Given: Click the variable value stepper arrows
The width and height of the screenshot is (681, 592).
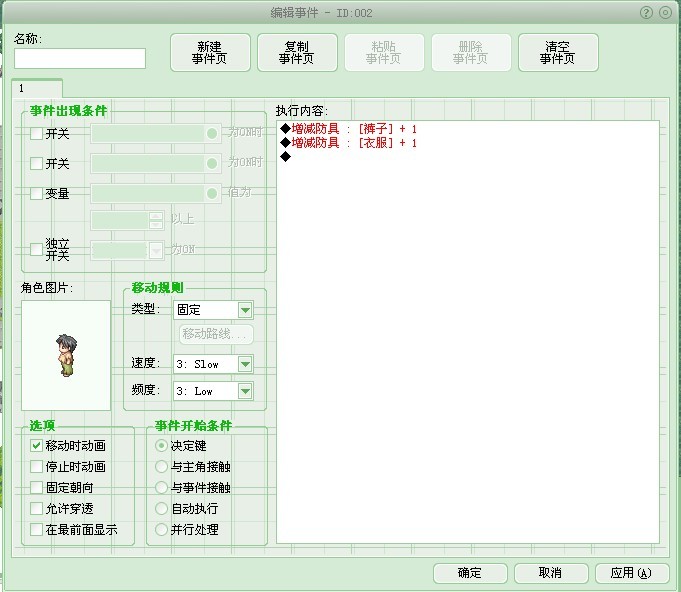Looking at the screenshot, I should pos(156,220).
